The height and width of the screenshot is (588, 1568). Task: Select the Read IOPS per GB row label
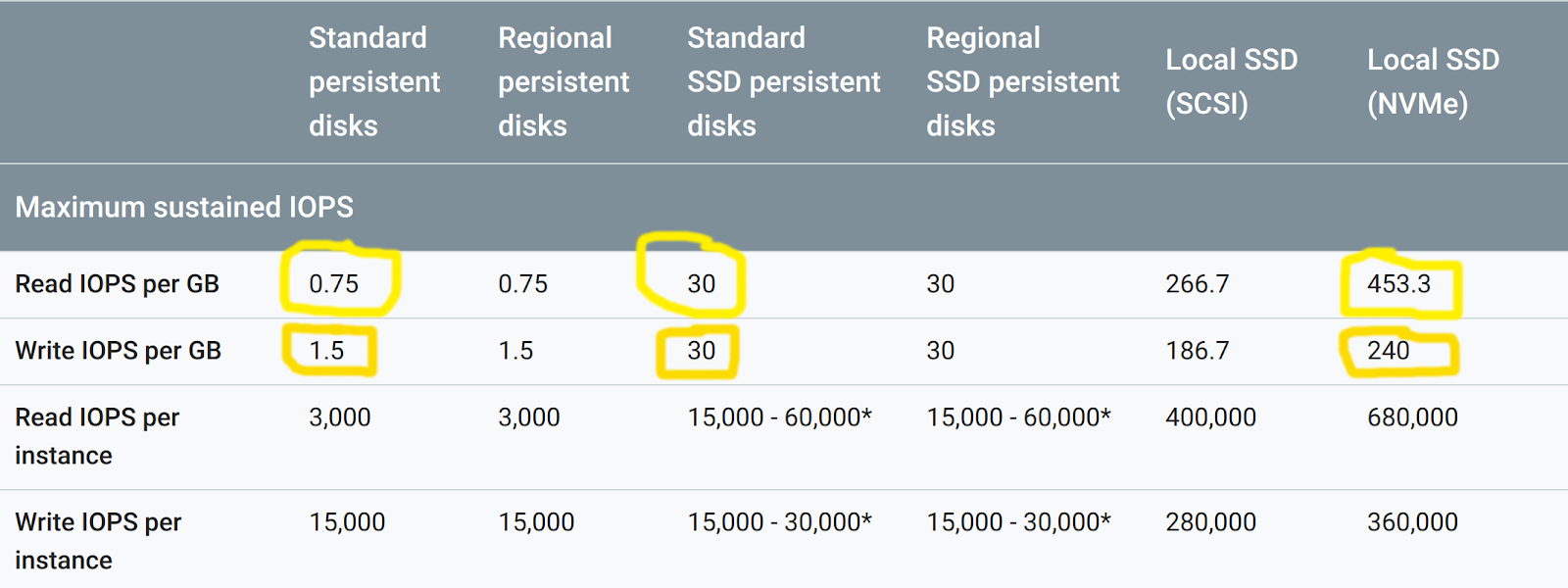tap(117, 284)
